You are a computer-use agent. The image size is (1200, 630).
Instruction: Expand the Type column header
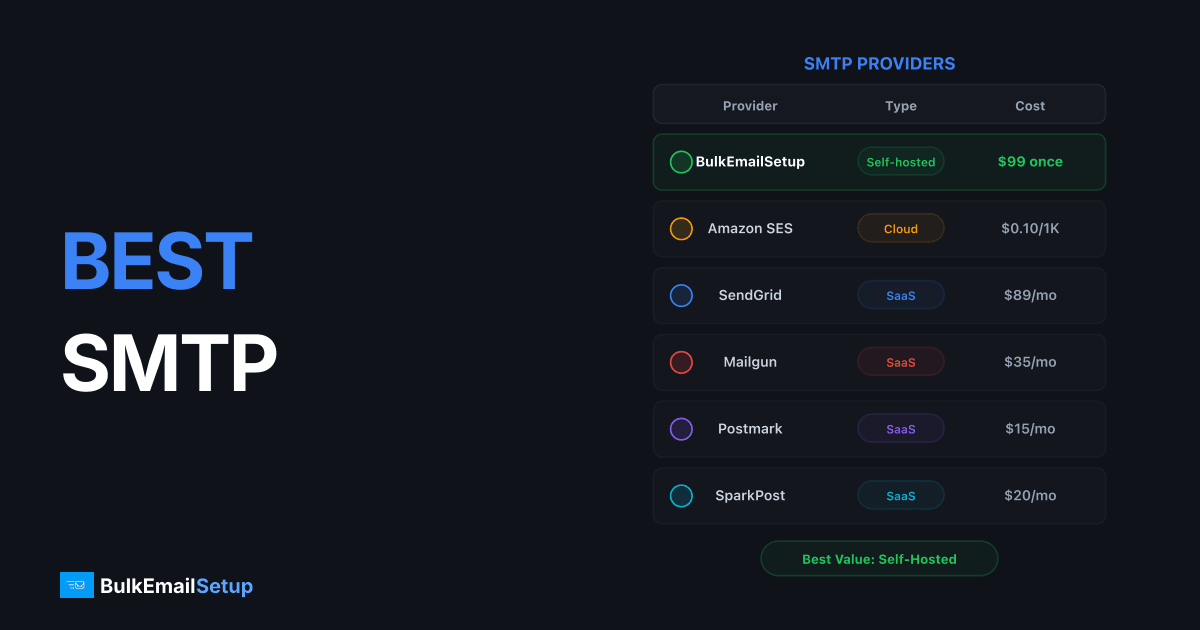point(900,105)
